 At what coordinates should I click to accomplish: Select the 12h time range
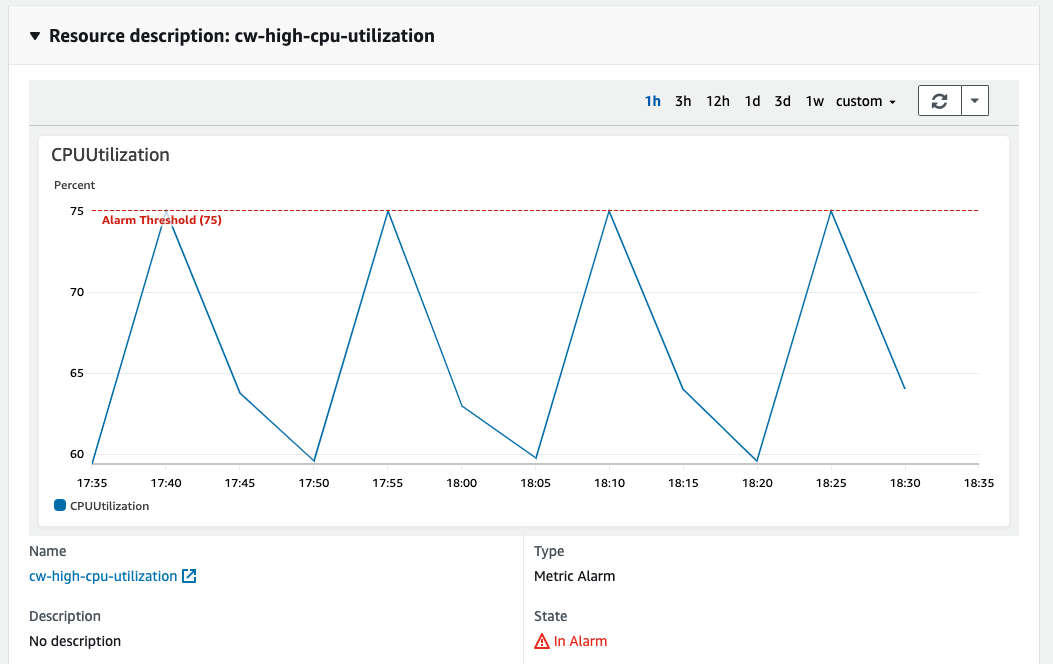pyautogui.click(x=717, y=100)
